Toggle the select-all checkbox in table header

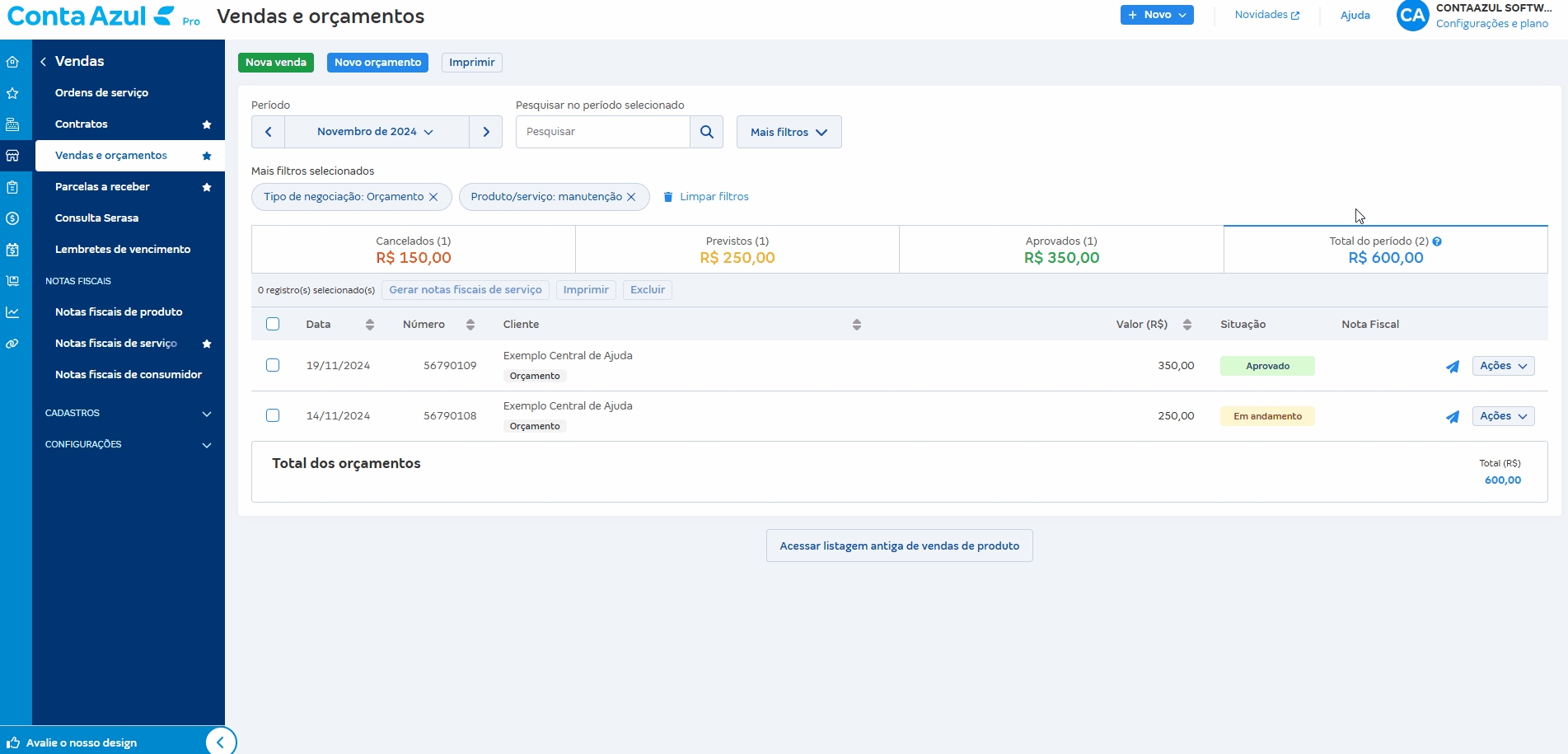(273, 324)
